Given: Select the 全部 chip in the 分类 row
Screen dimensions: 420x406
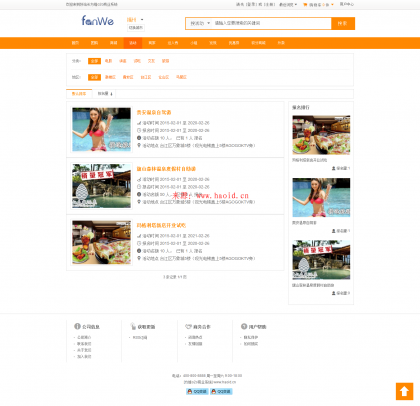Looking at the screenshot, I should click(x=94, y=61).
